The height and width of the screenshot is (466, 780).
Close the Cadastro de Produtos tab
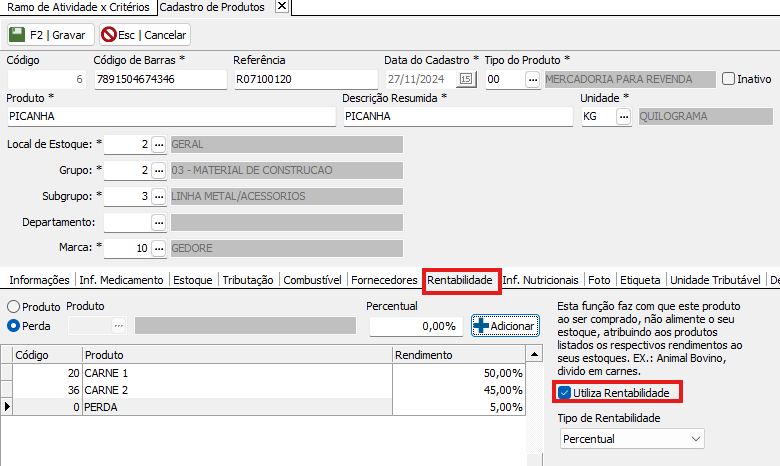click(x=281, y=7)
